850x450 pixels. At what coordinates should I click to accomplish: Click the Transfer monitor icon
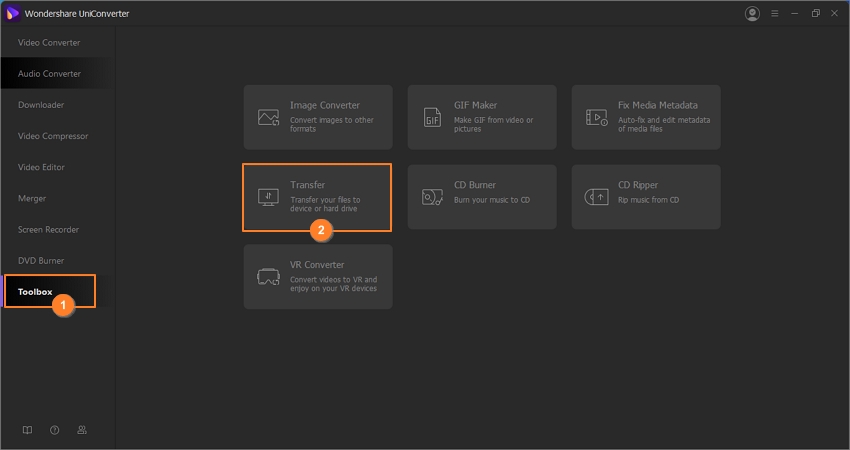click(268, 197)
